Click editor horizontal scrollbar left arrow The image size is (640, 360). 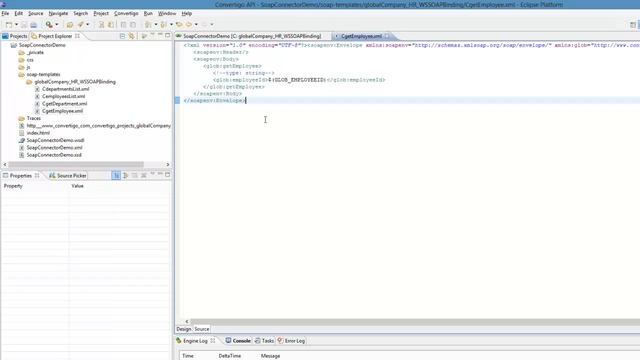[187, 322]
